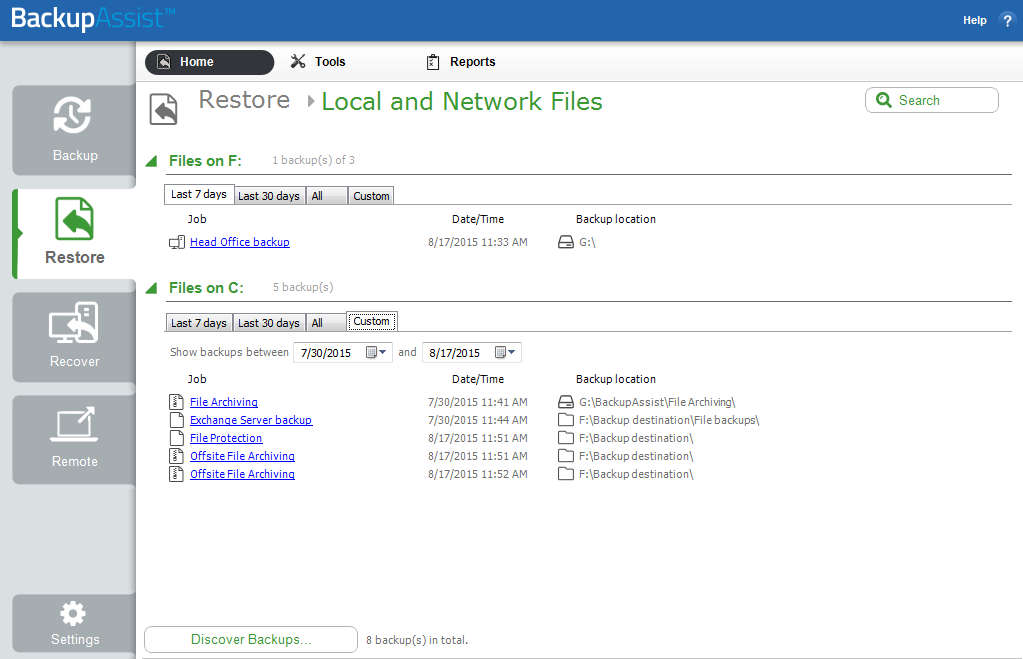Open the BackupAssist Home tab
Viewport: 1023px width, 659px height.
tap(209, 62)
